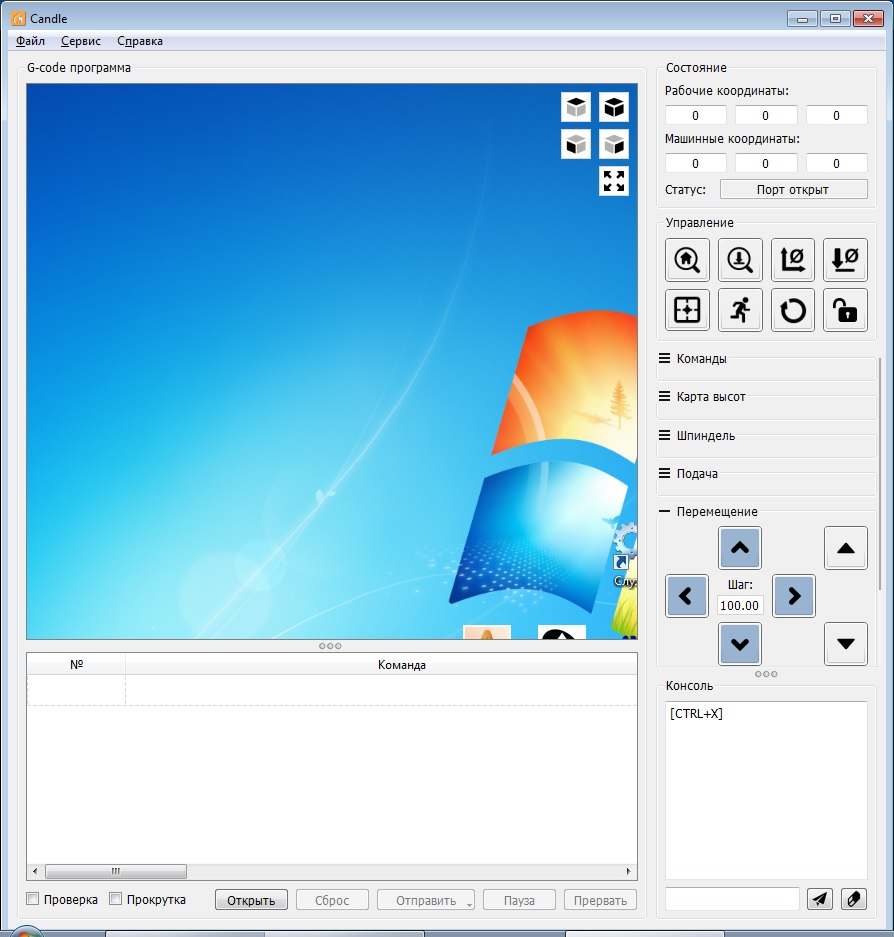The image size is (894, 937).
Task: Click first work coordinate X field
Action: click(696, 115)
